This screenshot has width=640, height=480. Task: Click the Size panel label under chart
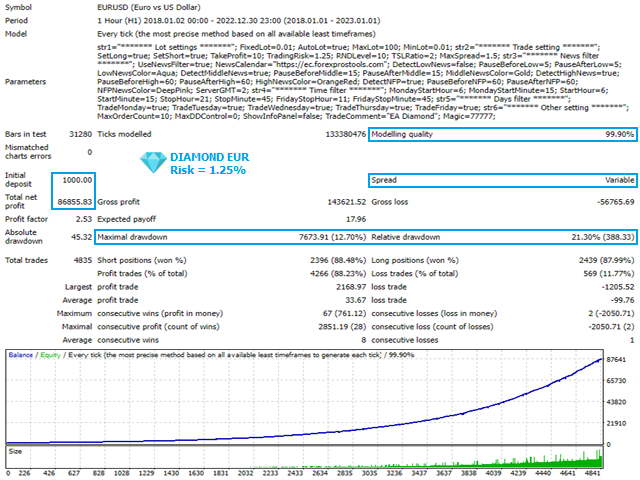pyautogui.click(x=15, y=451)
